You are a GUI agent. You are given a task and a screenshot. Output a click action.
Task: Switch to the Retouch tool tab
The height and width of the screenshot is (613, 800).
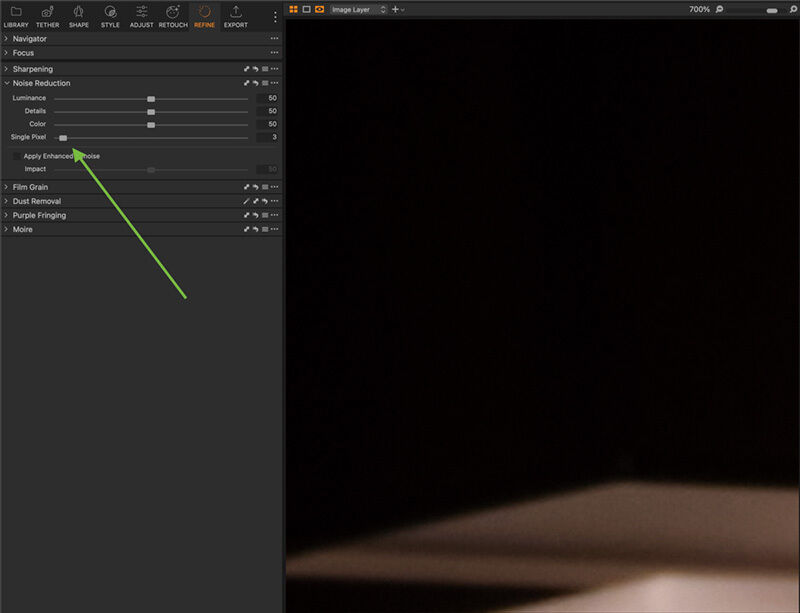173,16
